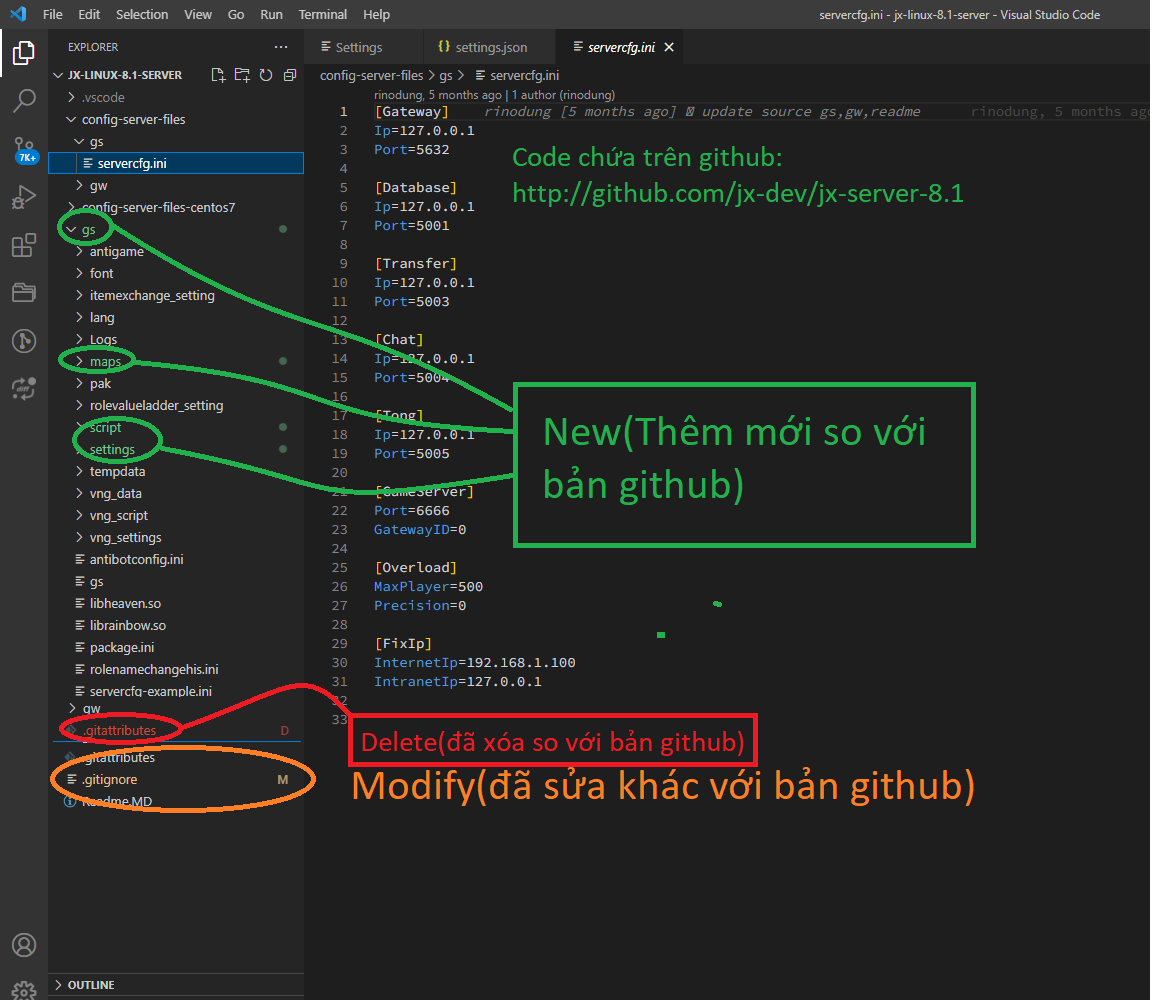Click 'InternetIp=192.168.1.100' on line 30
Viewport: 1156px width, 1000px height.
click(474, 662)
